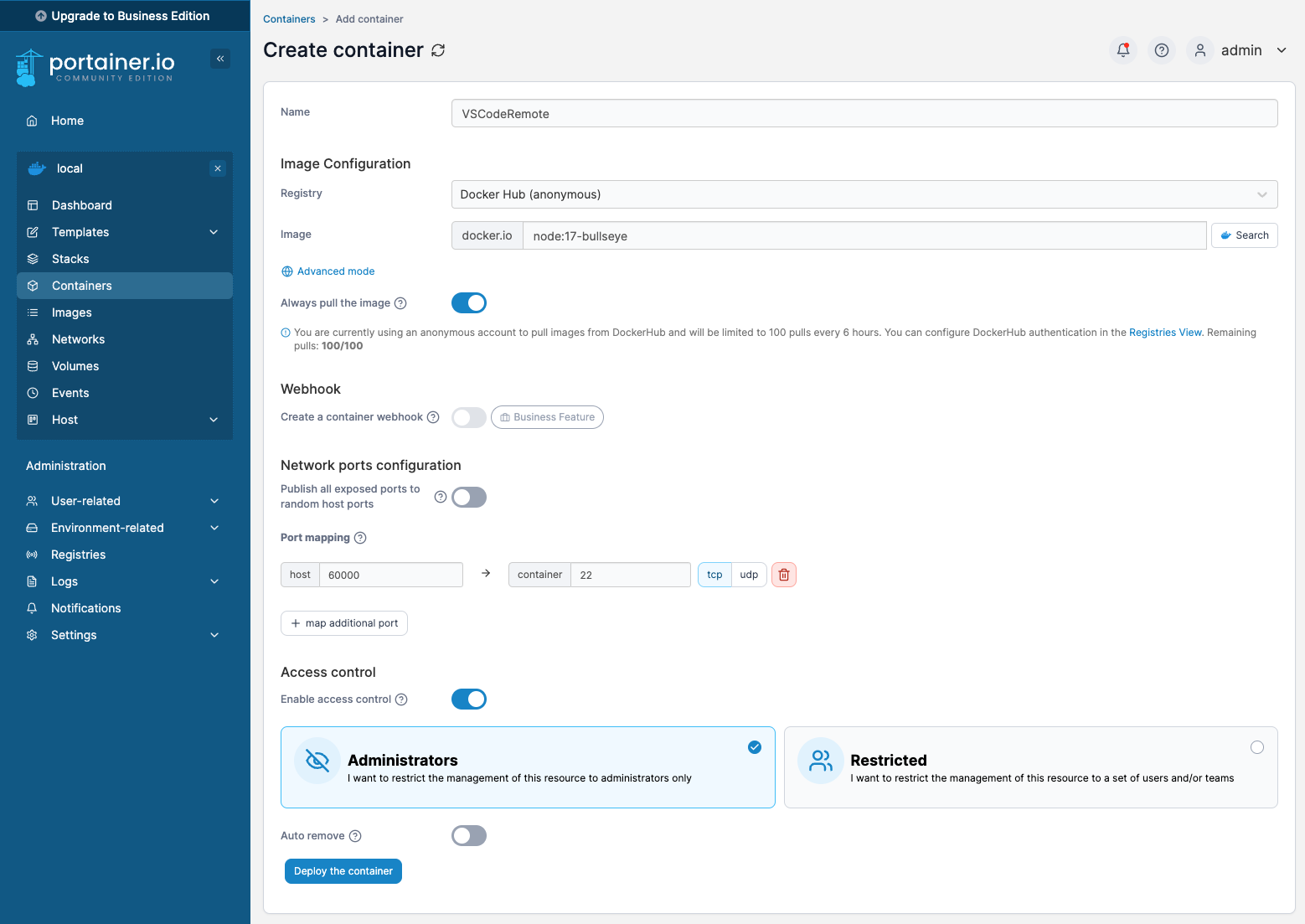Remove the port mapping with the trash icon
The height and width of the screenshot is (924, 1305).
[x=783, y=575]
